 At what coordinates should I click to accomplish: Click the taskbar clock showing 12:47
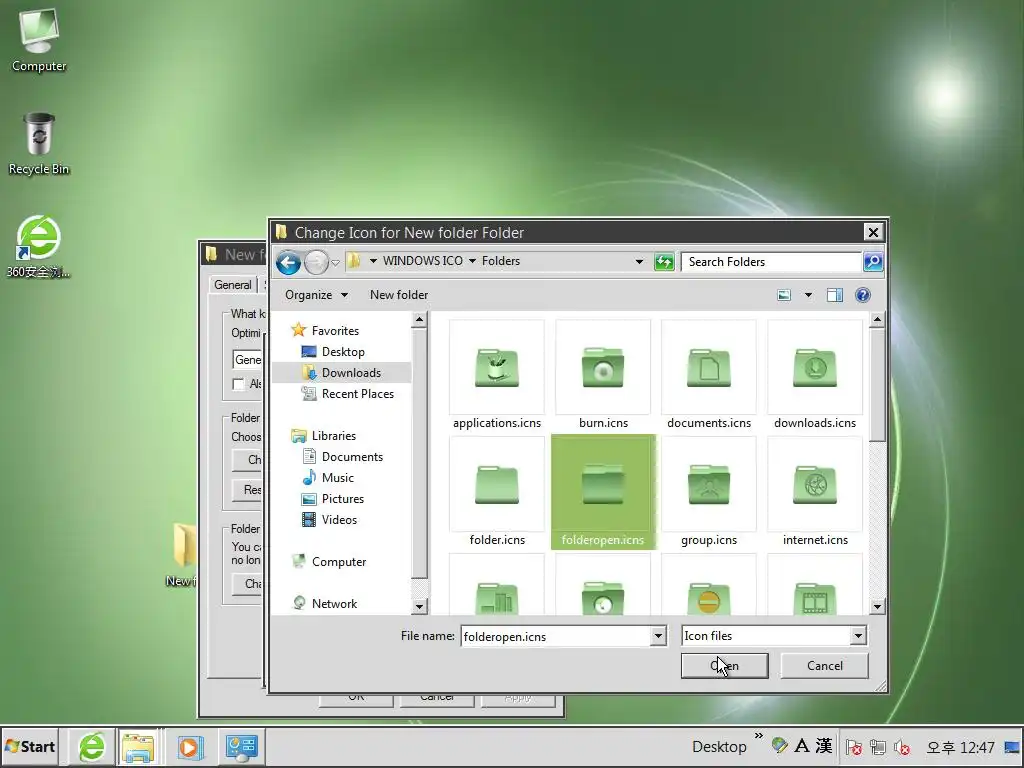961,747
